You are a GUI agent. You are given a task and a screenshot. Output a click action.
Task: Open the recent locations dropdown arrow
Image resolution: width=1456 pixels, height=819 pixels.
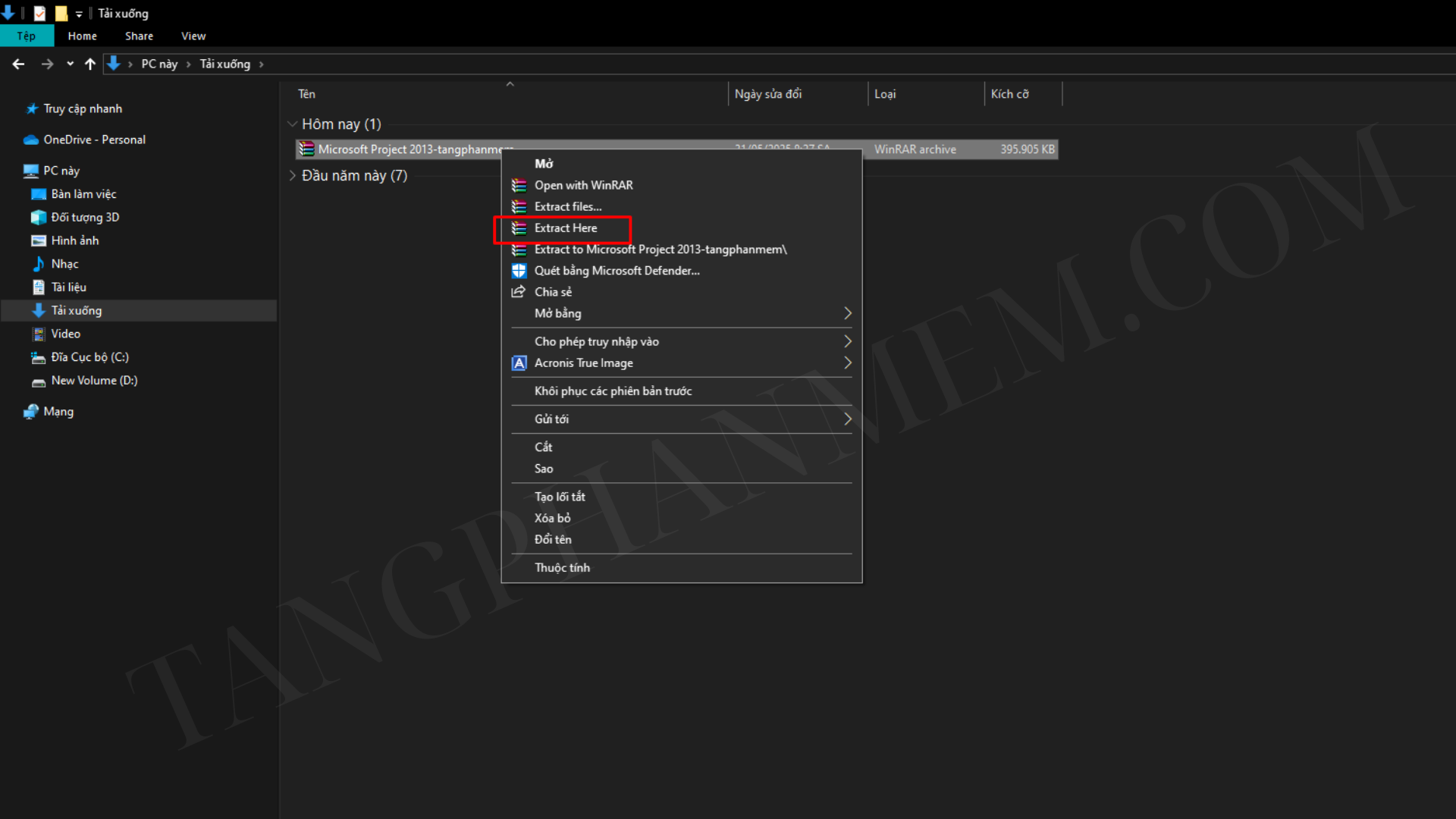point(70,64)
